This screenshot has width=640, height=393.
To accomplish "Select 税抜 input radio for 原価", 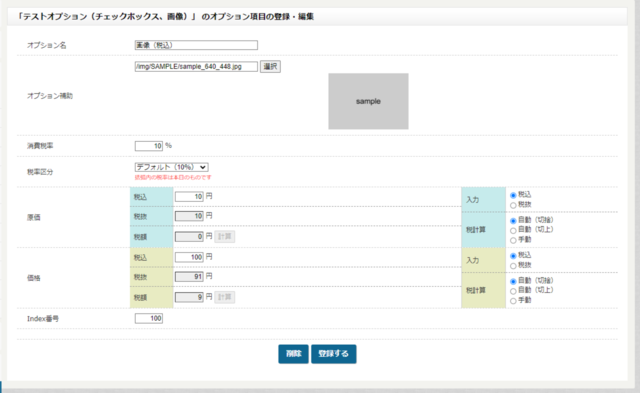I will coord(513,205).
